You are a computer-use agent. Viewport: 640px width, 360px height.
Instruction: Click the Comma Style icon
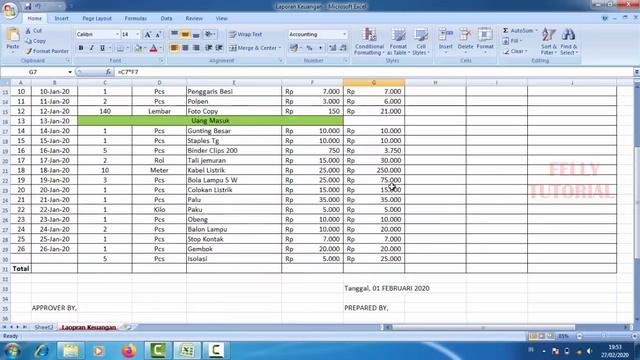point(320,48)
